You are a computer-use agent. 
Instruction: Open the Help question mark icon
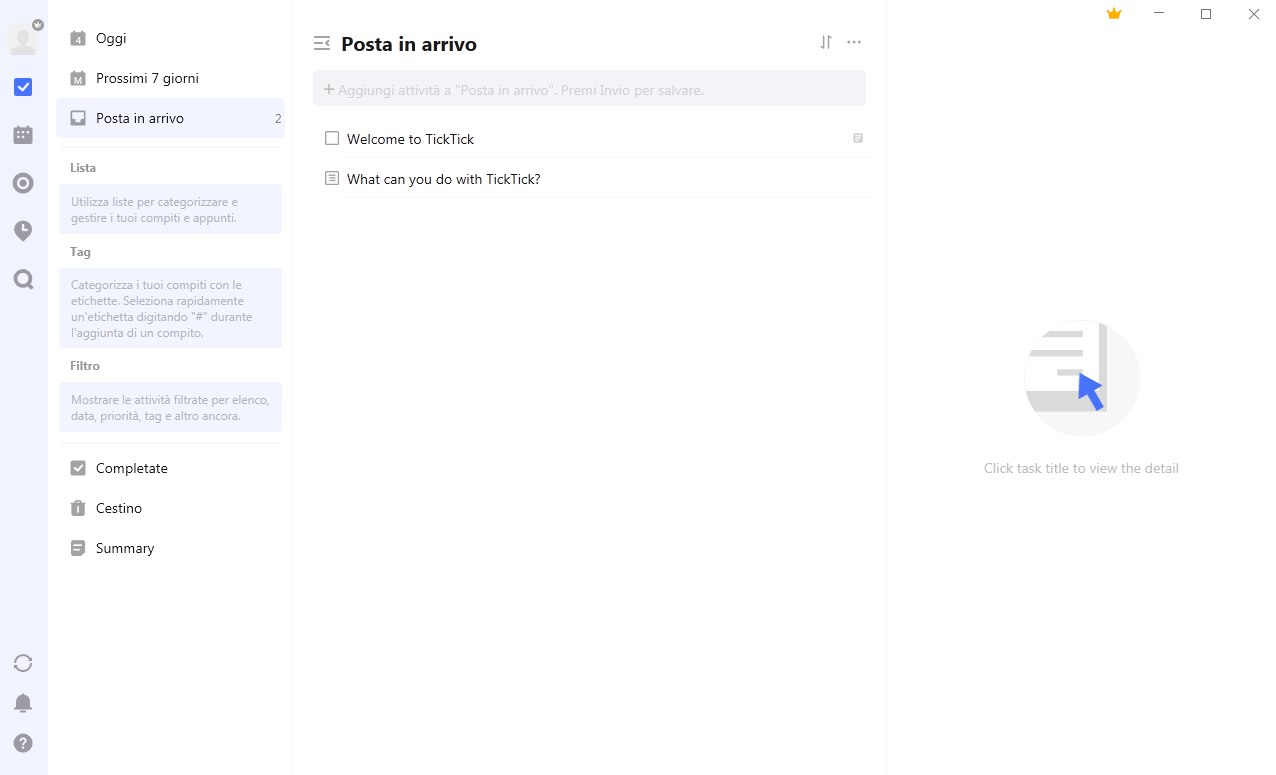pos(23,743)
